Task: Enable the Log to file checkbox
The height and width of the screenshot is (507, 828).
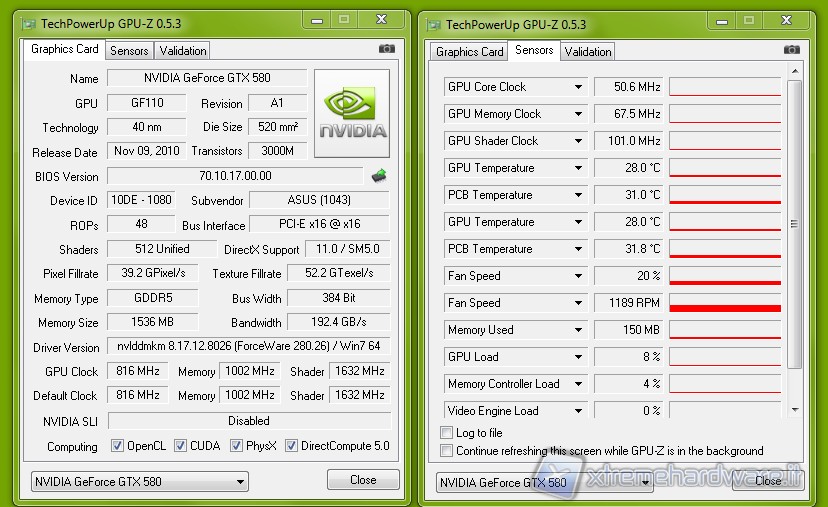Action: [447, 433]
